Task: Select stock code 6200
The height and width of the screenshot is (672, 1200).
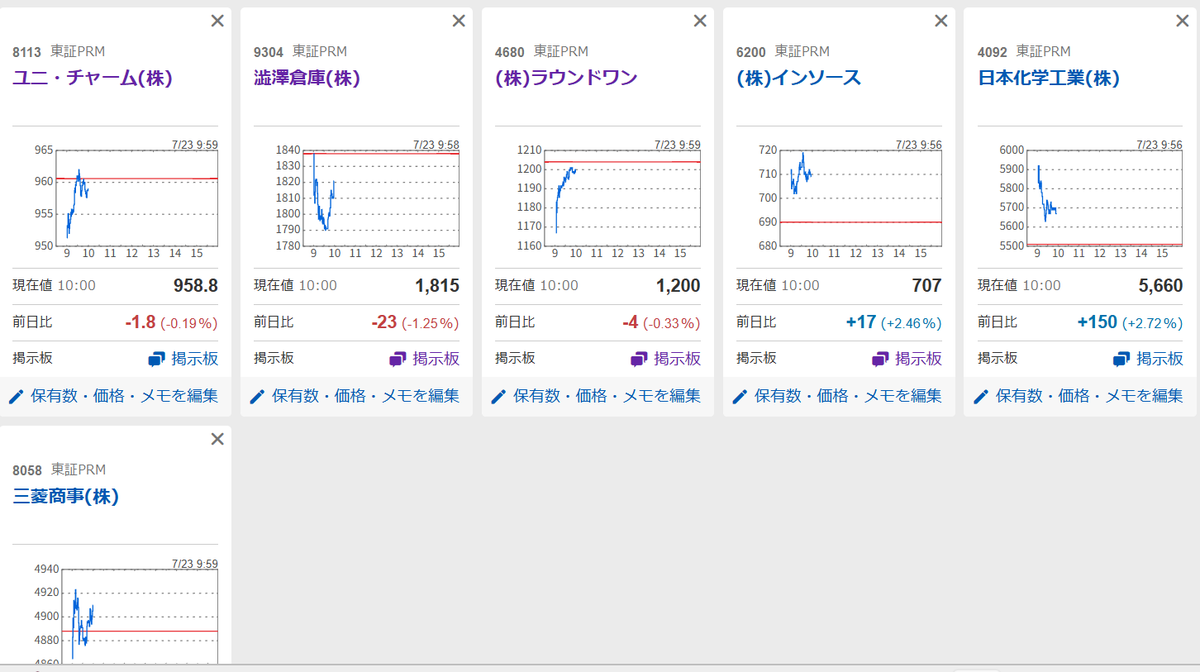Action: pos(751,52)
